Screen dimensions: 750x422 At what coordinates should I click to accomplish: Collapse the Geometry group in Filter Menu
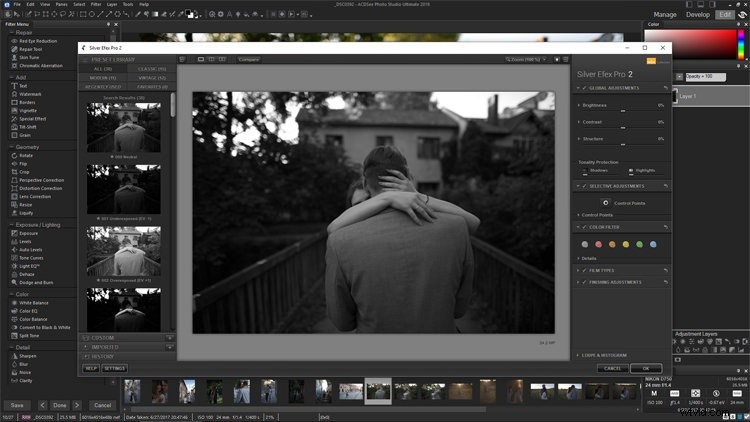(11, 147)
